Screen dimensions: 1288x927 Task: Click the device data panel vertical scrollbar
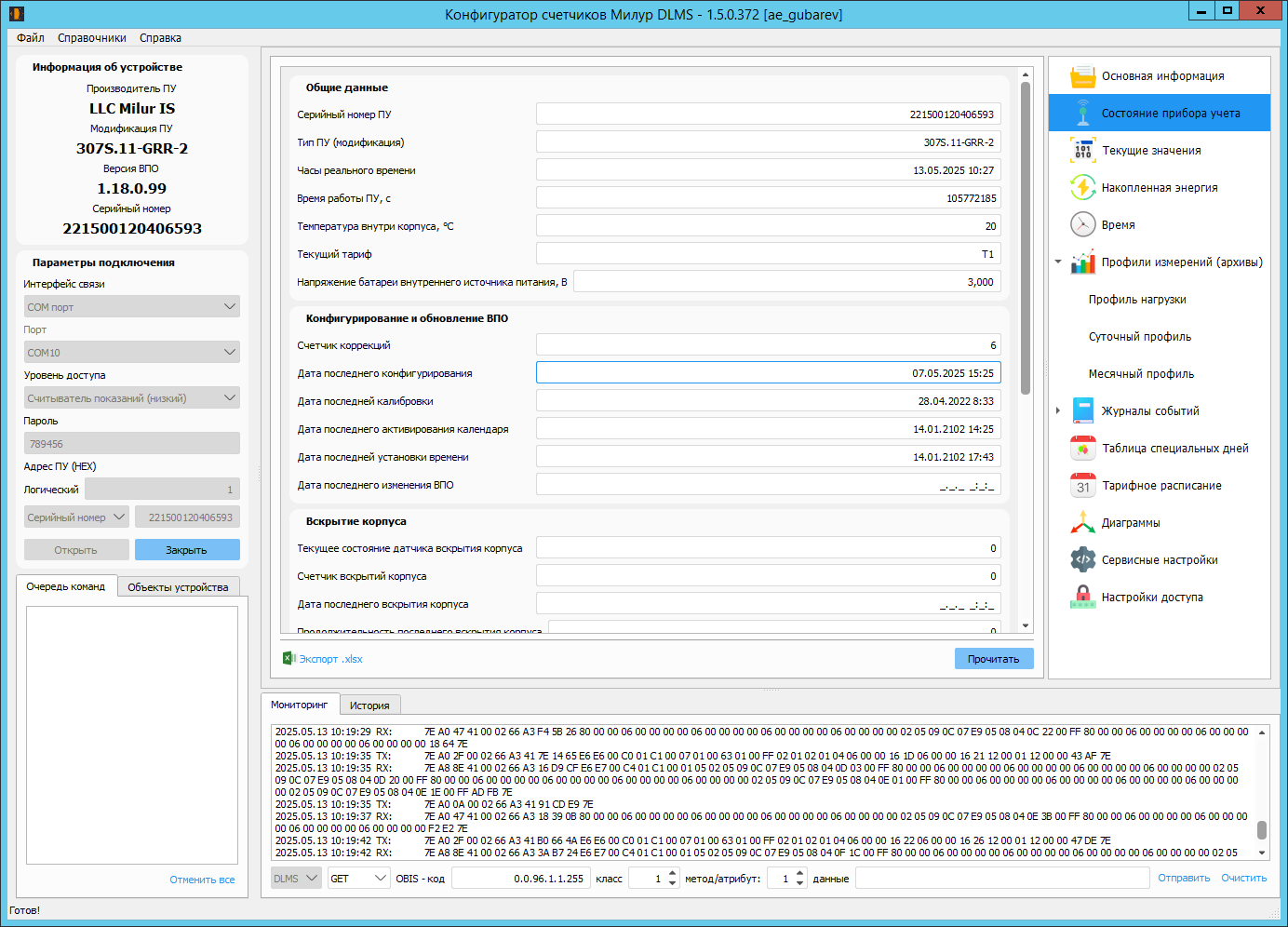[x=1026, y=237]
